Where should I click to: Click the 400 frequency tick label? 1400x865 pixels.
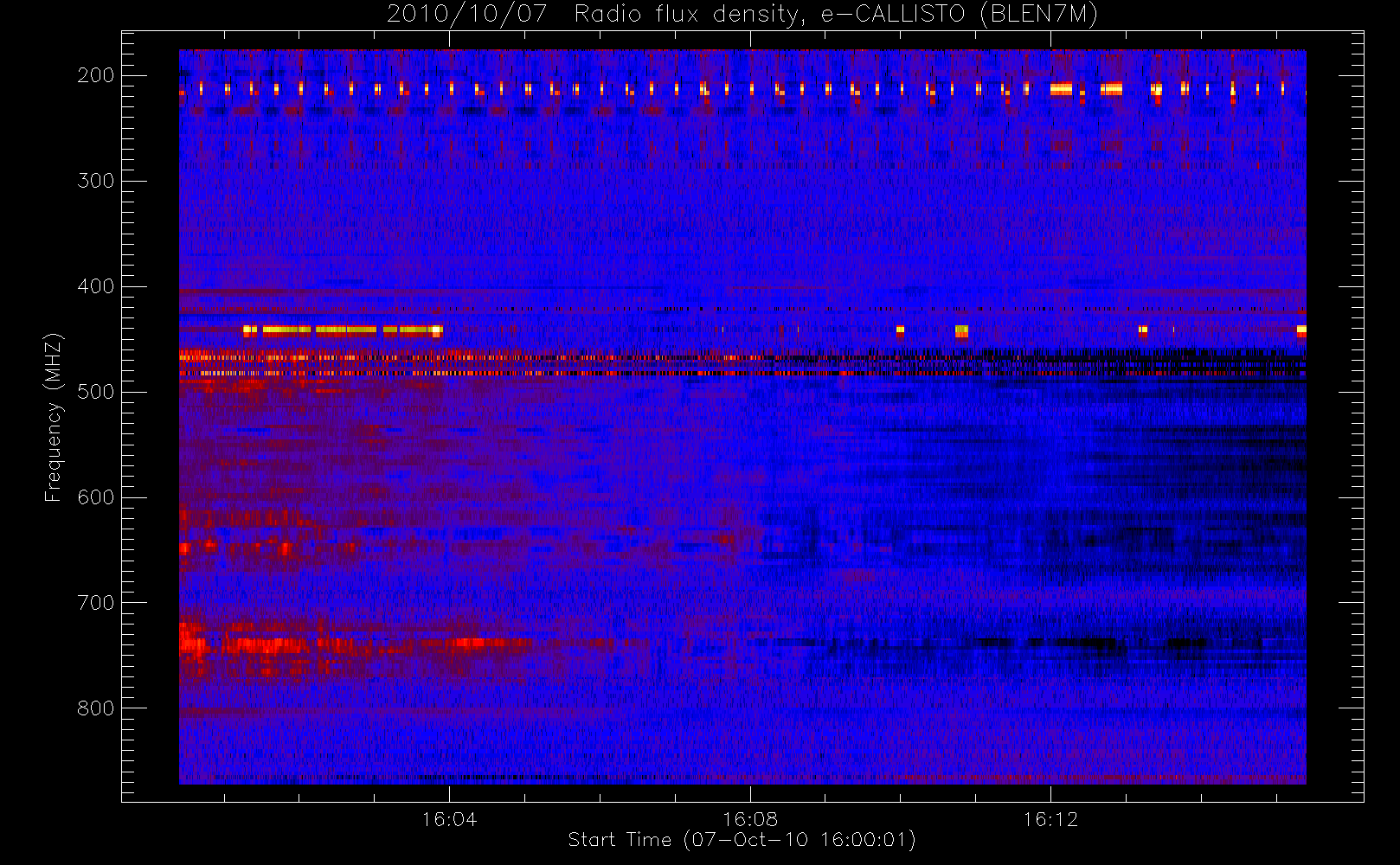click(96, 286)
